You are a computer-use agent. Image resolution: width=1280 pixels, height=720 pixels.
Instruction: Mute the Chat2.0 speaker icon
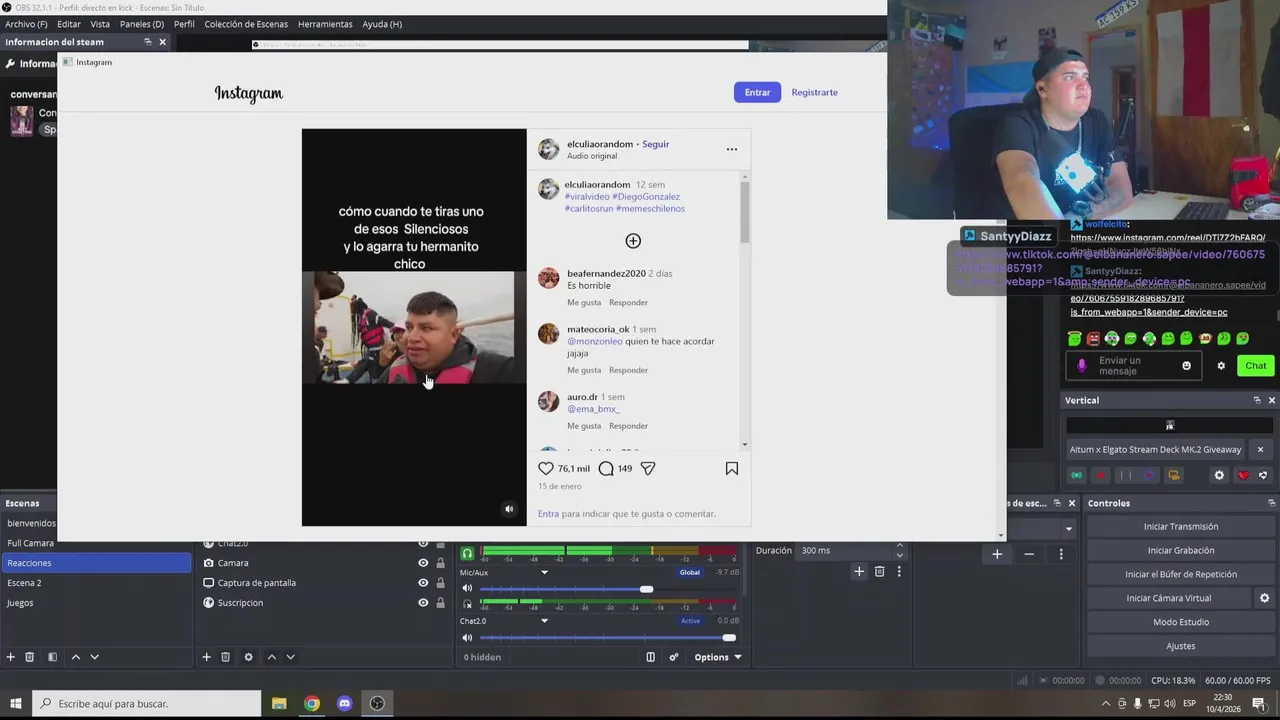tap(467, 637)
